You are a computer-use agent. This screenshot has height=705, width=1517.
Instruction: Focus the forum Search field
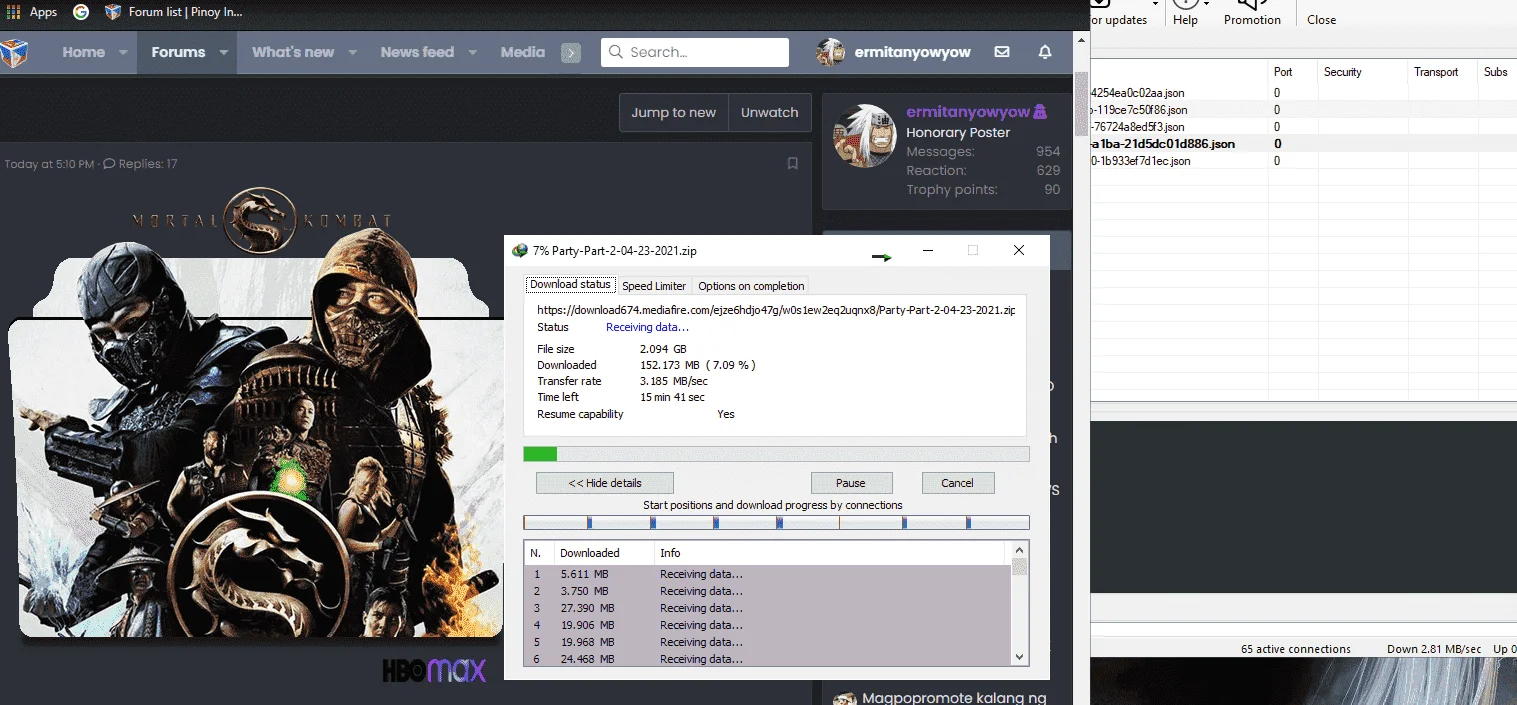coord(695,52)
